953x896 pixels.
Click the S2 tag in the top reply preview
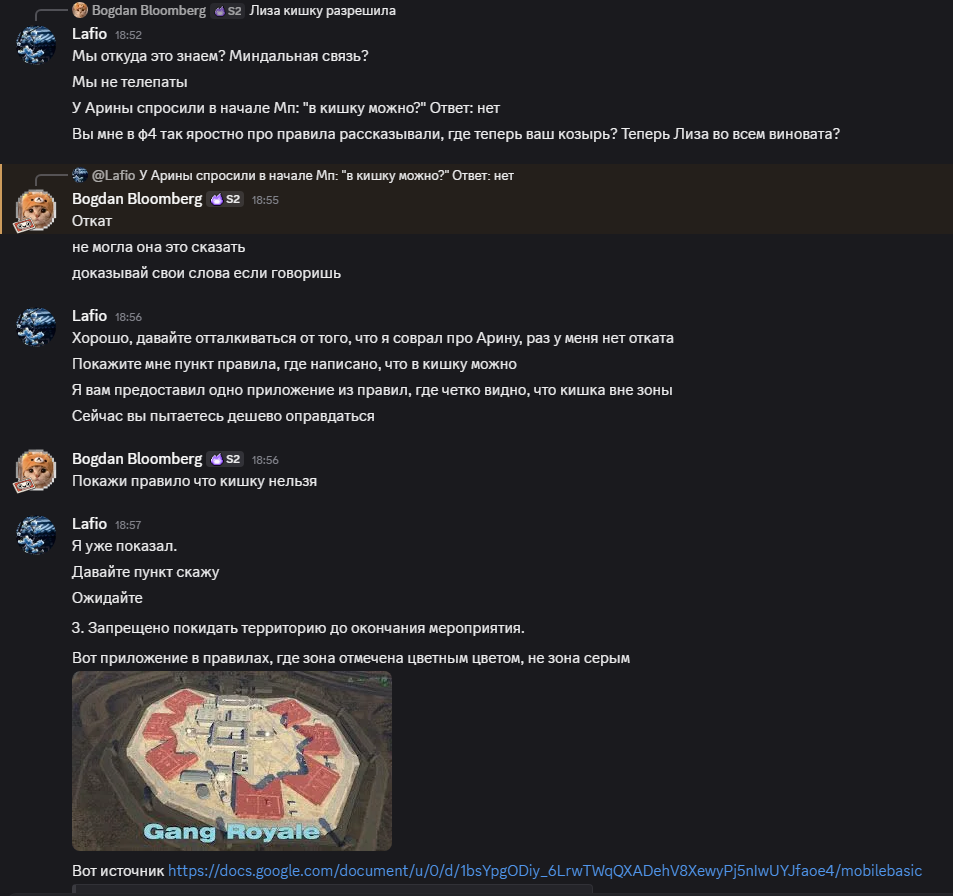227,11
